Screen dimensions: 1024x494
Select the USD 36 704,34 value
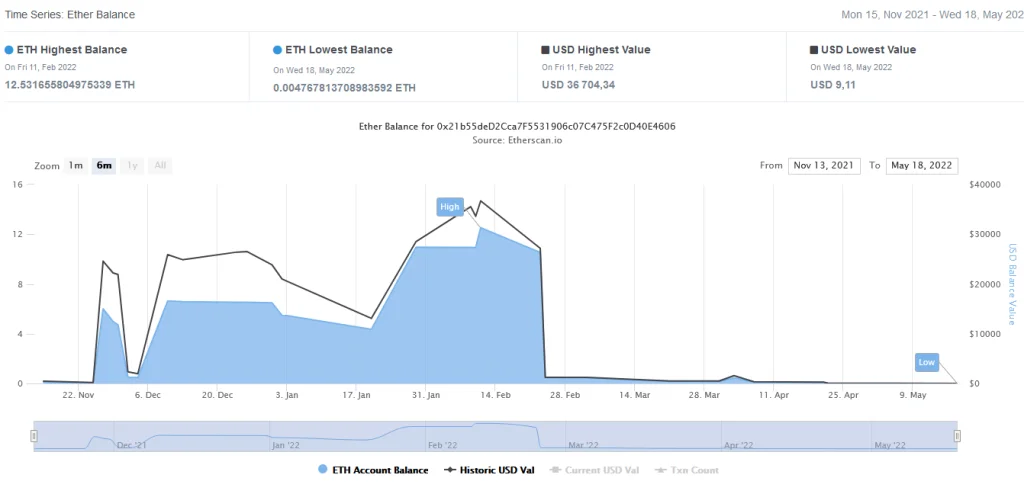(x=578, y=85)
